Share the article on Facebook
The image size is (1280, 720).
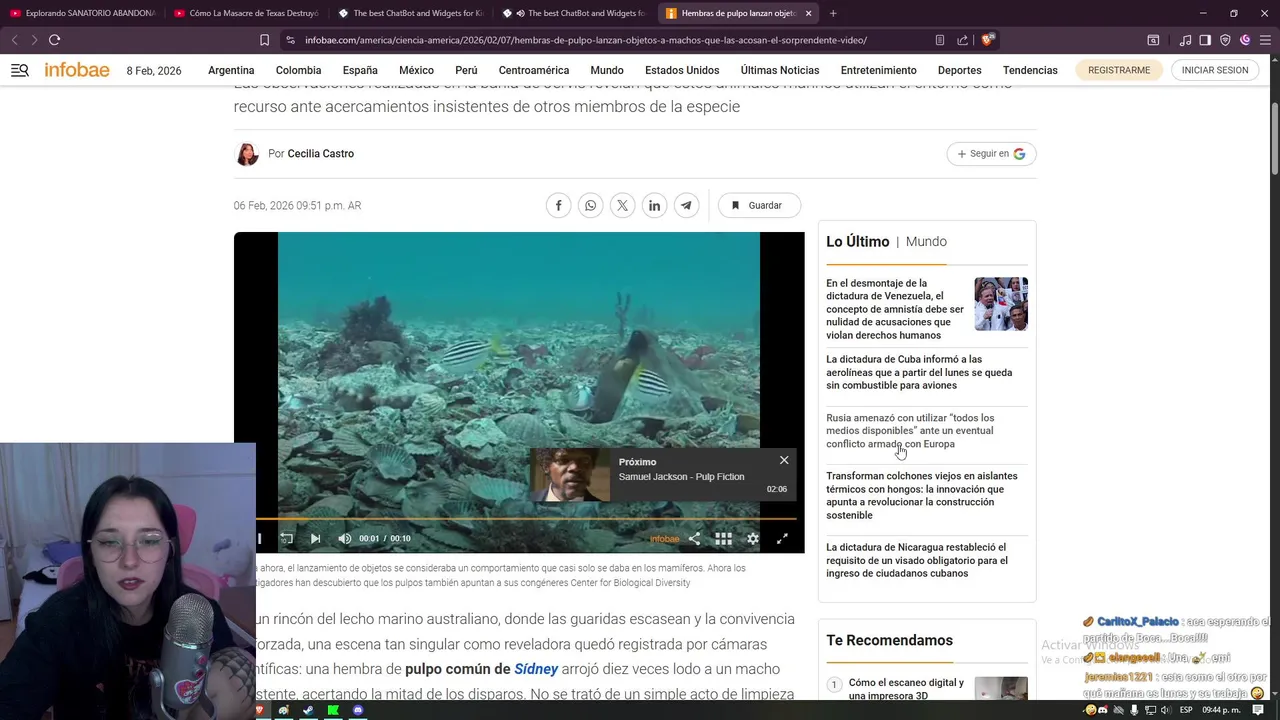(x=558, y=205)
